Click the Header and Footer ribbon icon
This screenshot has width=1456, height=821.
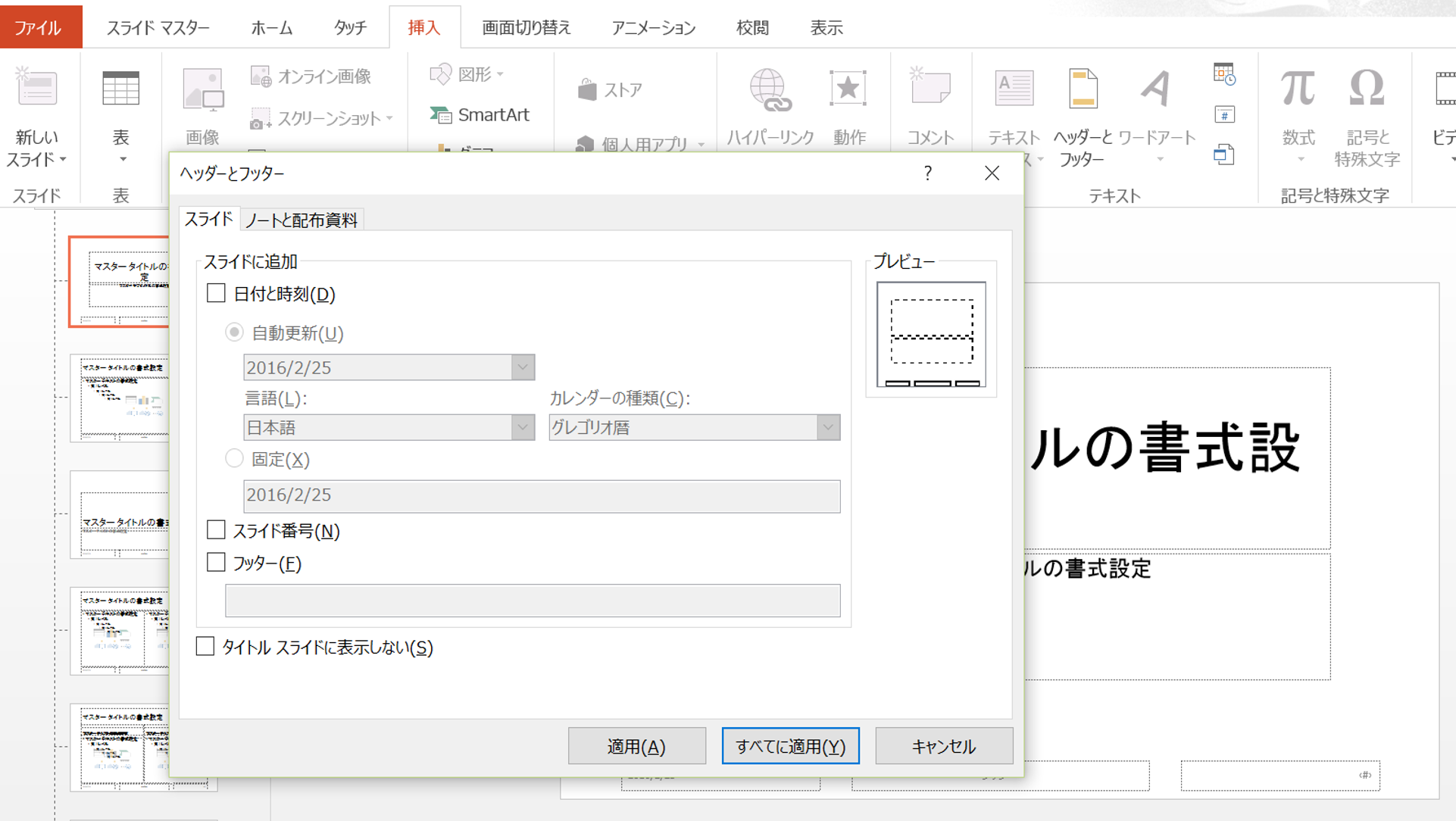click(x=1083, y=89)
